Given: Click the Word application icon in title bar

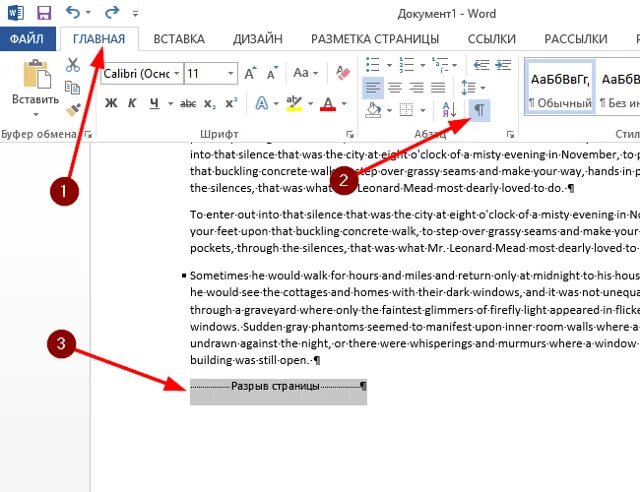Looking at the screenshot, I should (x=16, y=13).
